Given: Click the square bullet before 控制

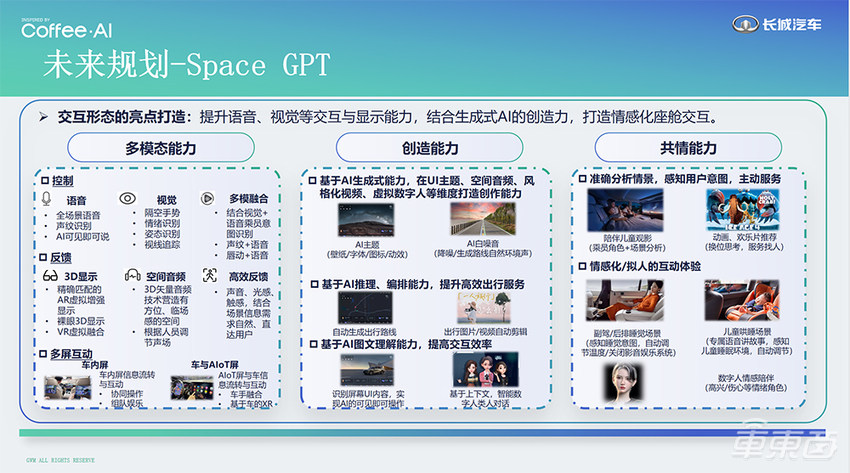Looking at the screenshot, I should (x=44, y=181).
